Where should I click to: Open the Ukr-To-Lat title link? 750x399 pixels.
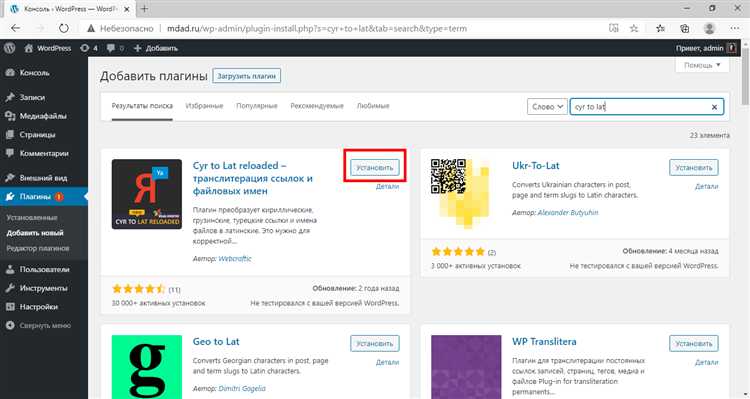click(536, 166)
